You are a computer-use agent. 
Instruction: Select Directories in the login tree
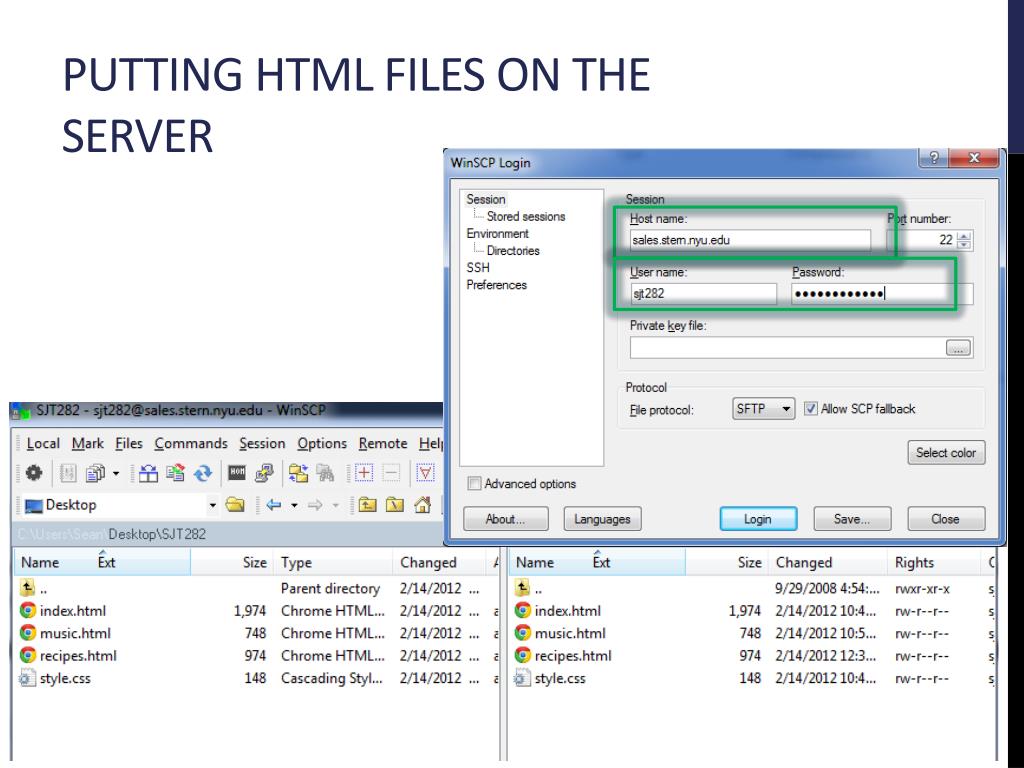(513, 250)
